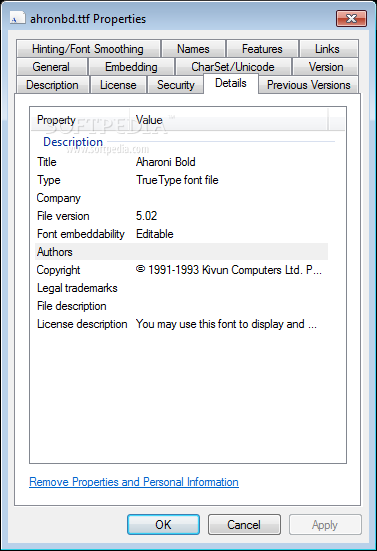Select the Legal trademarks row

[181, 288]
